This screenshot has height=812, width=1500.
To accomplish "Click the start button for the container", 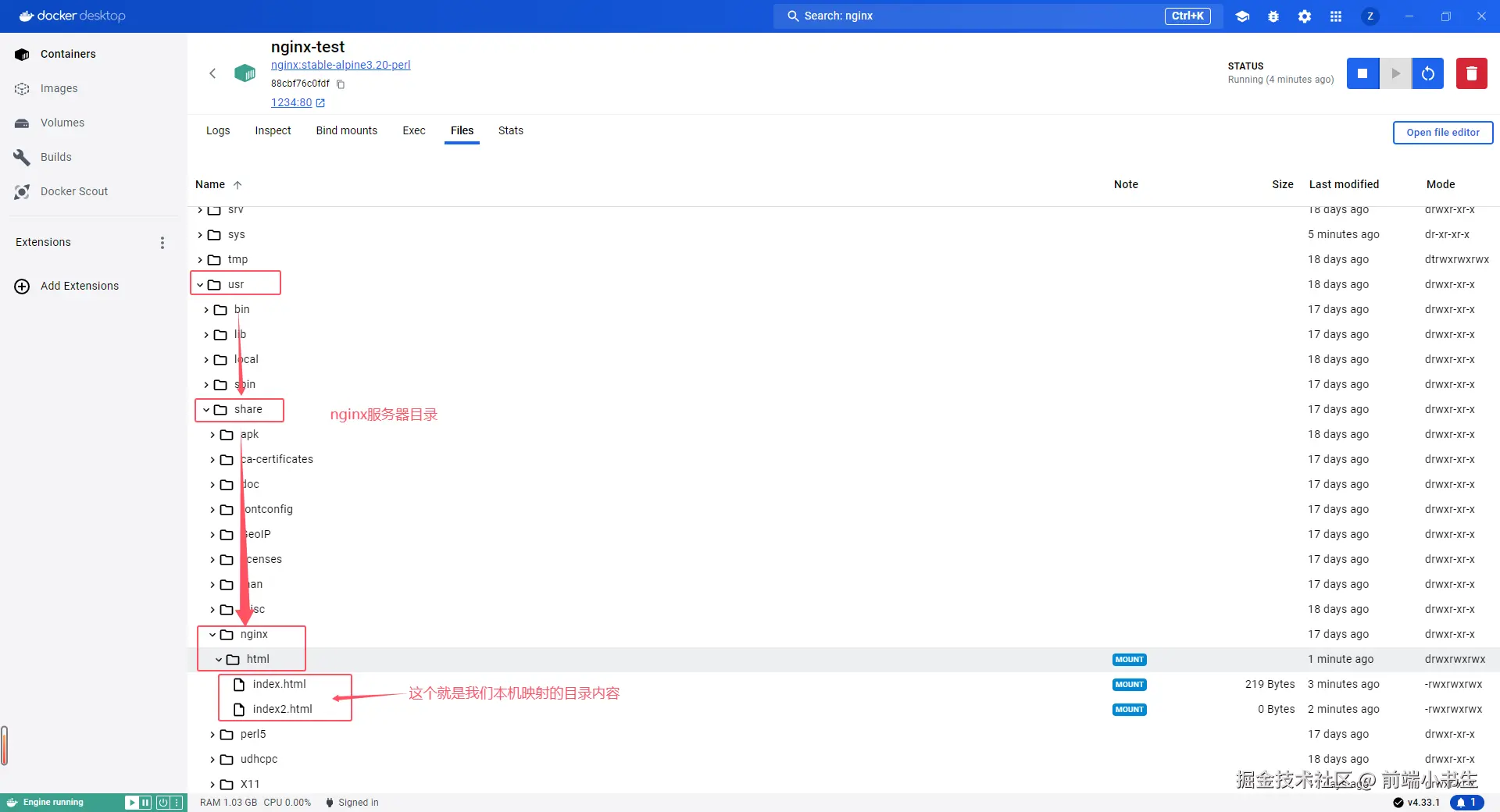I will click(x=1396, y=73).
